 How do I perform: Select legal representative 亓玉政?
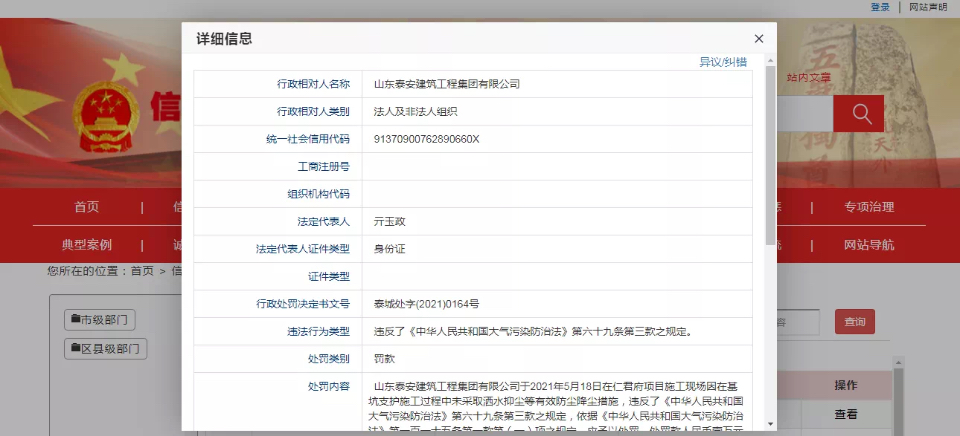click(390, 222)
